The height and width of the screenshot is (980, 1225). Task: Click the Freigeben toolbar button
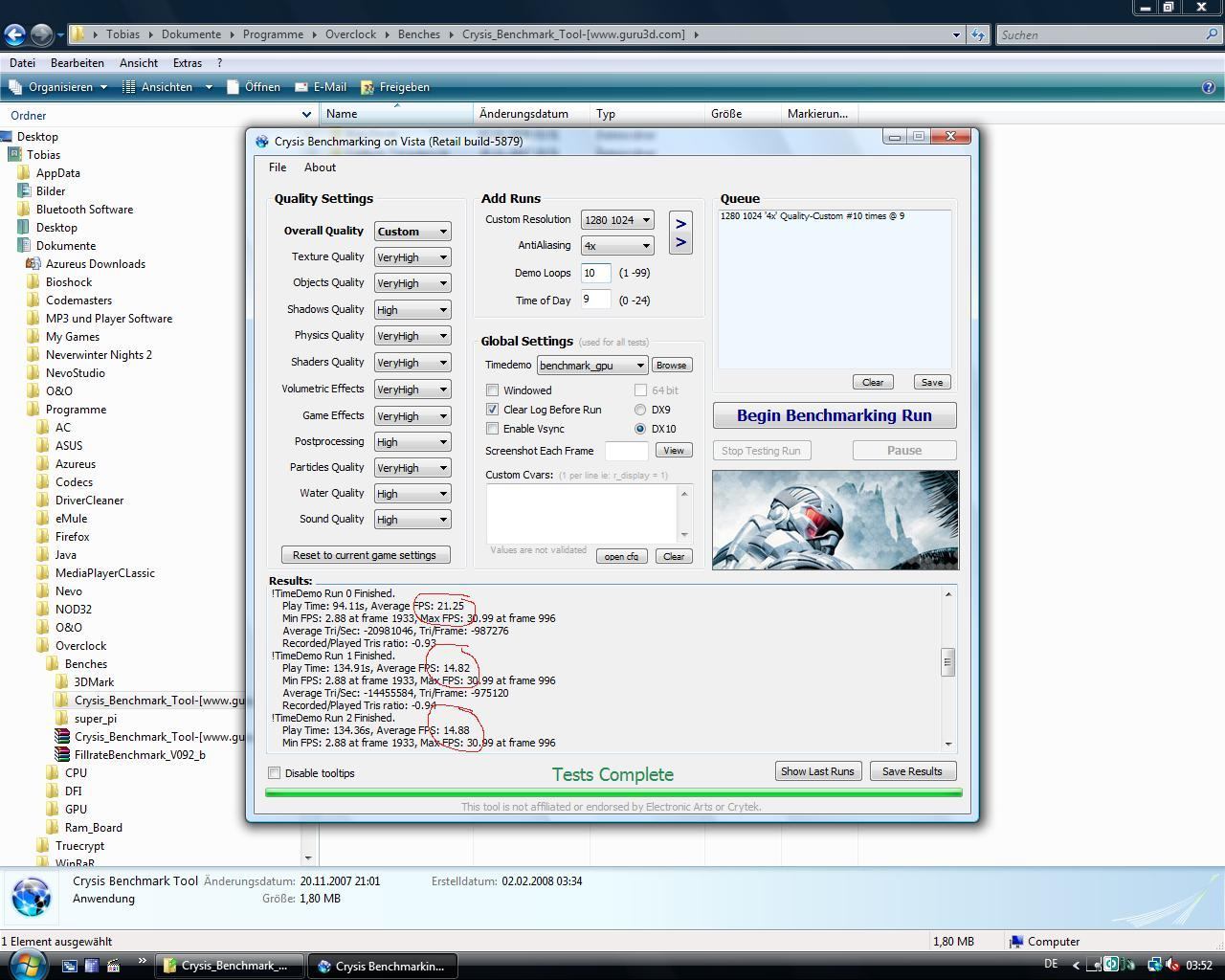(x=394, y=87)
